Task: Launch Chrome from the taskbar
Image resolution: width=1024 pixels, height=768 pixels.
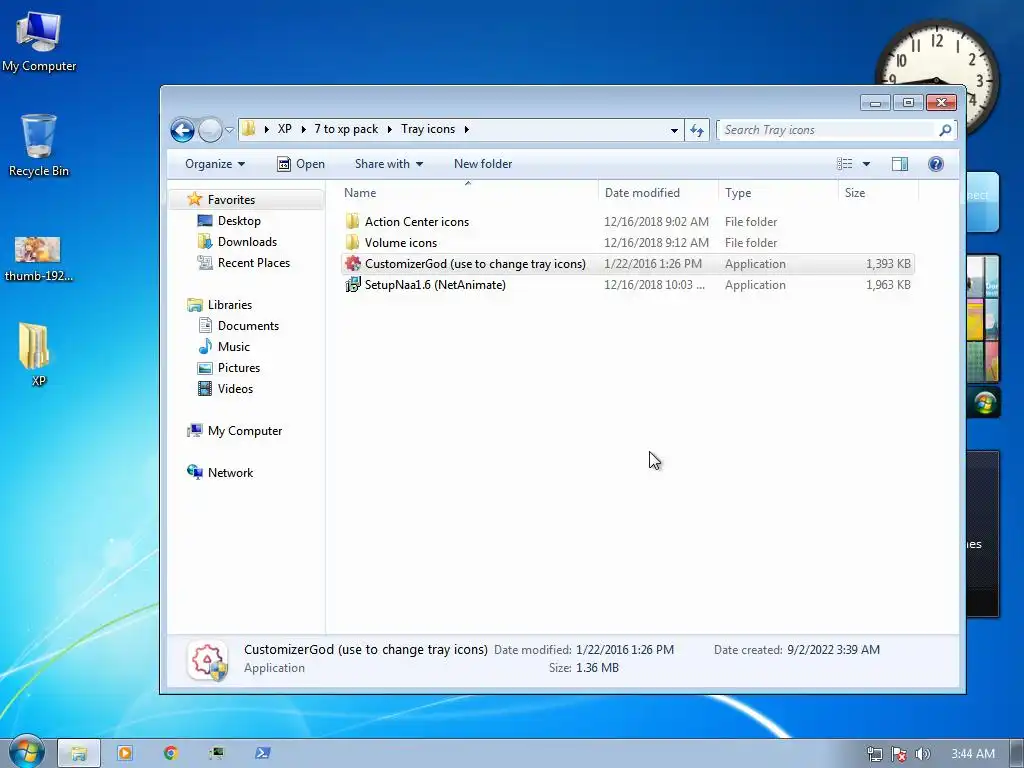Action: coord(171,753)
